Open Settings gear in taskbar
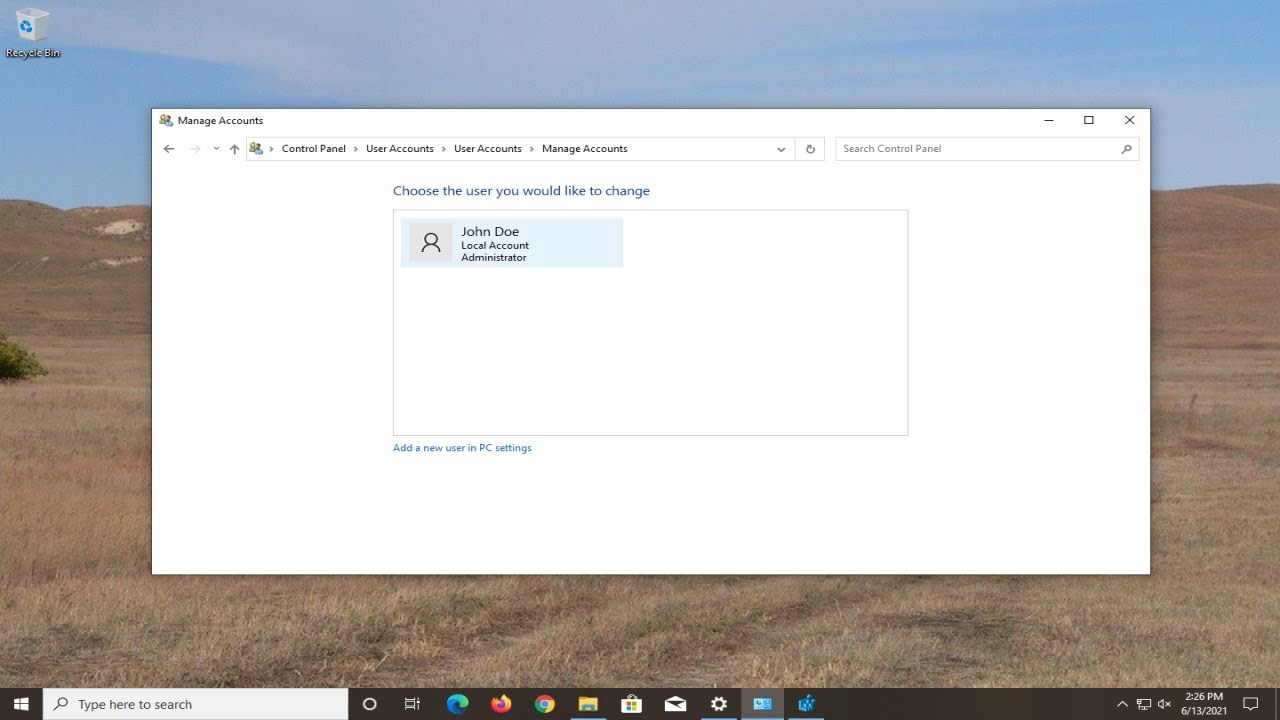The height and width of the screenshot is (720, 1280). click(x=719, y=704)
